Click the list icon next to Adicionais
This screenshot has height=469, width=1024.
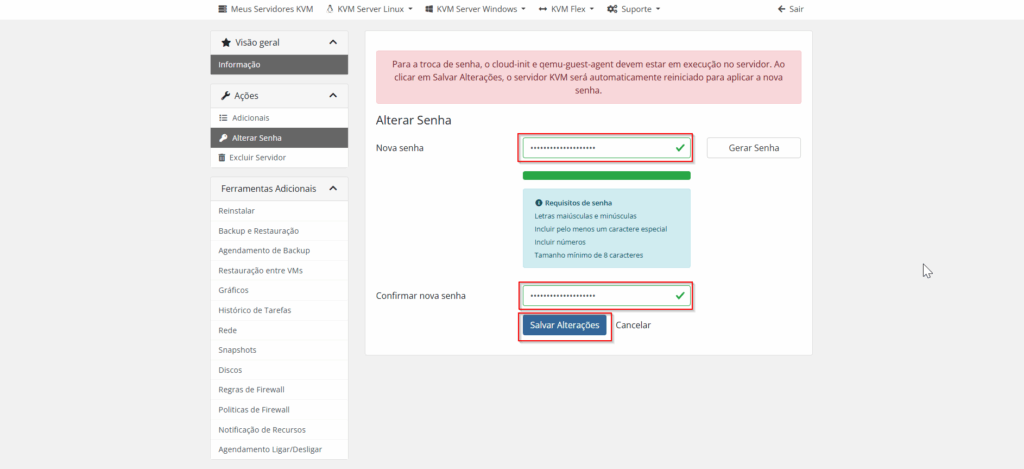[223, 118]
